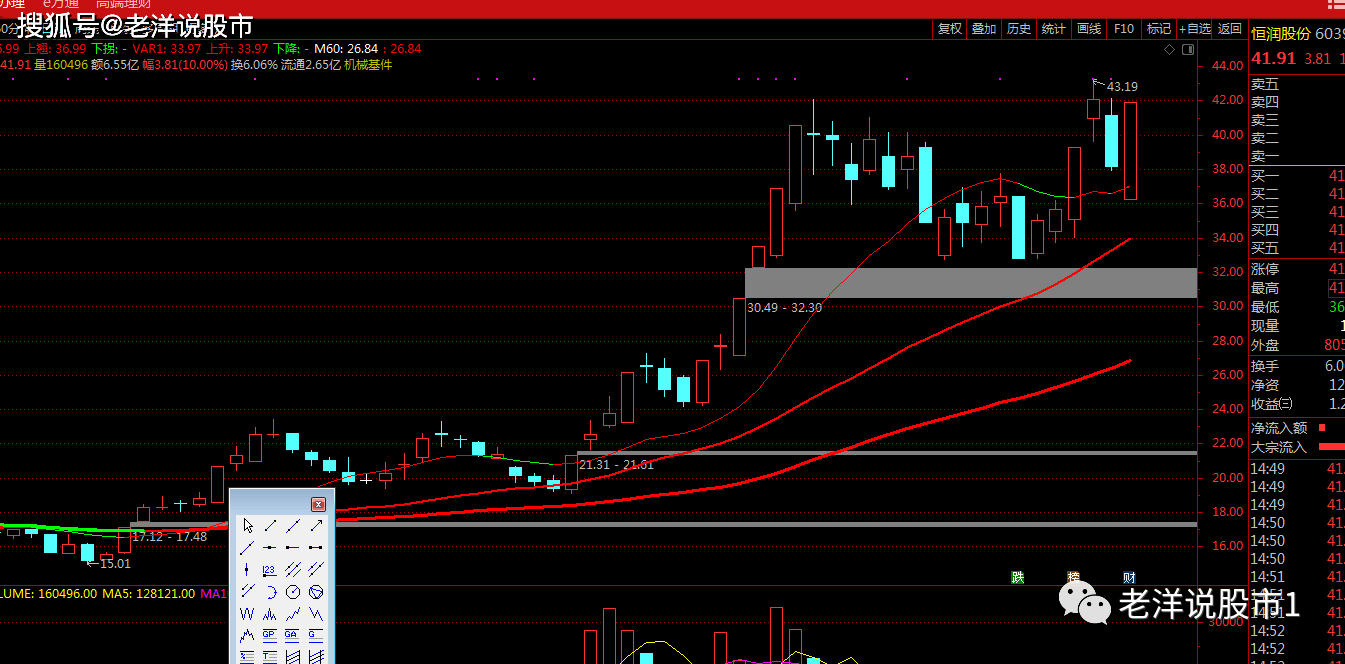Choose the horizontal segment with two endpoints tool
The height and width of the screenshot is (664, 1345).
click(316, 547)
